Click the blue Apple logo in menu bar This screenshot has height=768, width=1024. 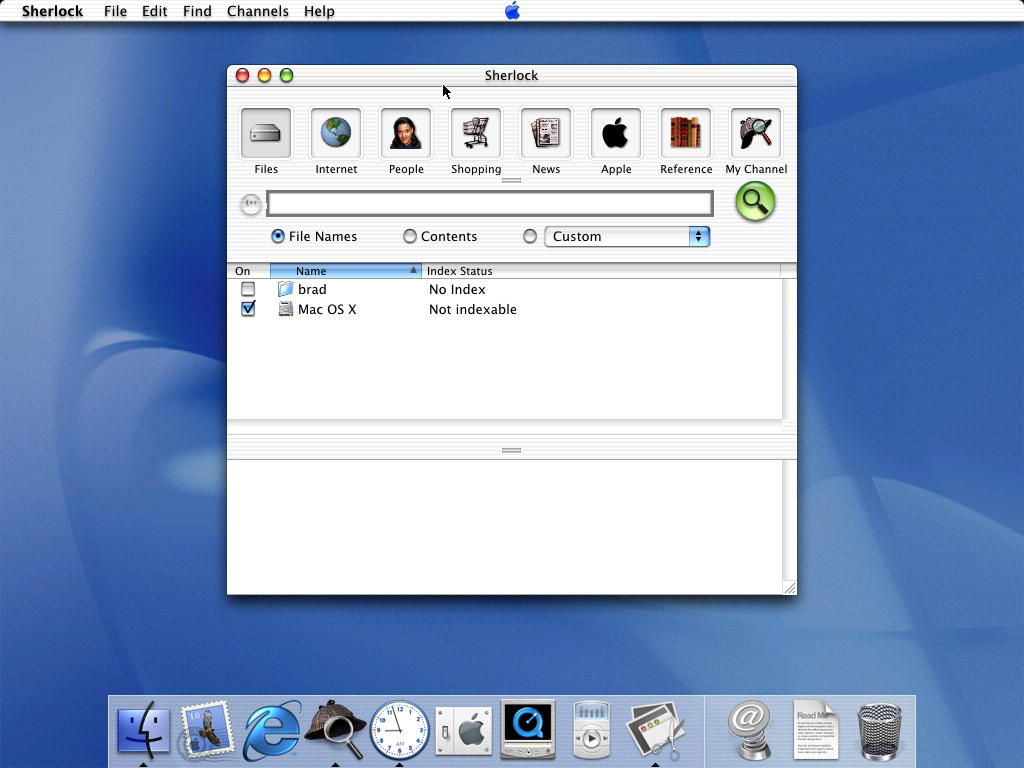pyautogui.click(x=512, y=10)
